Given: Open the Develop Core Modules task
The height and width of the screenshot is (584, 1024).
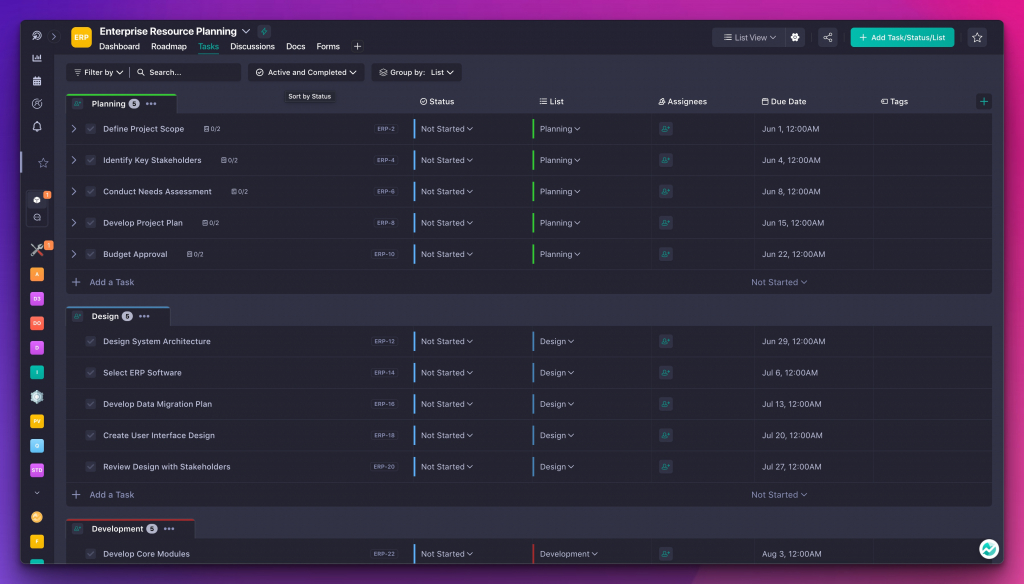Looking at the screenshot, I should pos(146,553).
